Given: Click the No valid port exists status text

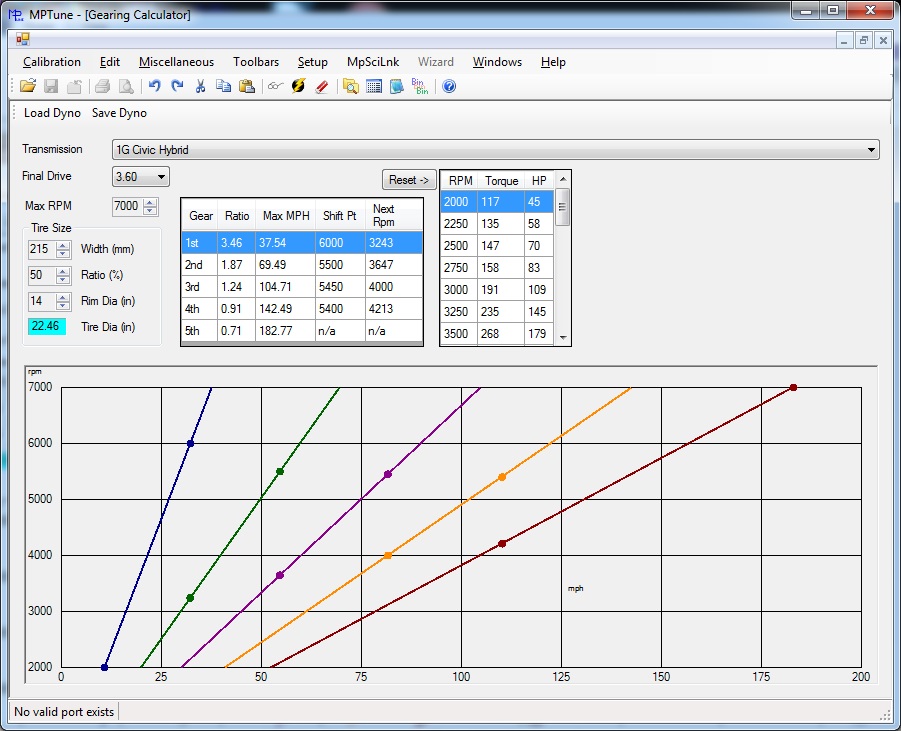Looking at the screenshot, I should click(64, 712).
